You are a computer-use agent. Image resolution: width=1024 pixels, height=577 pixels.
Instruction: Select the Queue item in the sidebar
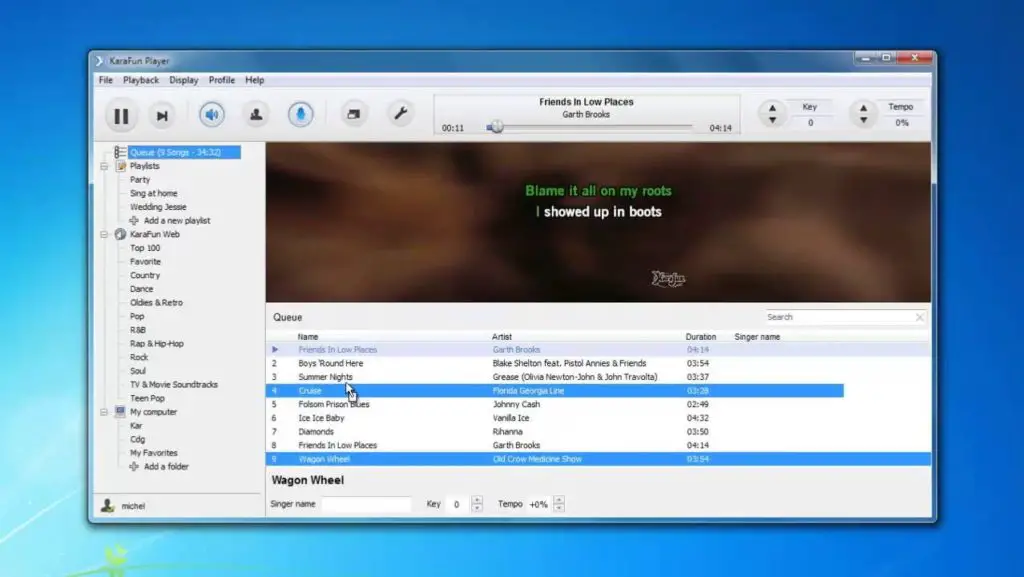184,152
